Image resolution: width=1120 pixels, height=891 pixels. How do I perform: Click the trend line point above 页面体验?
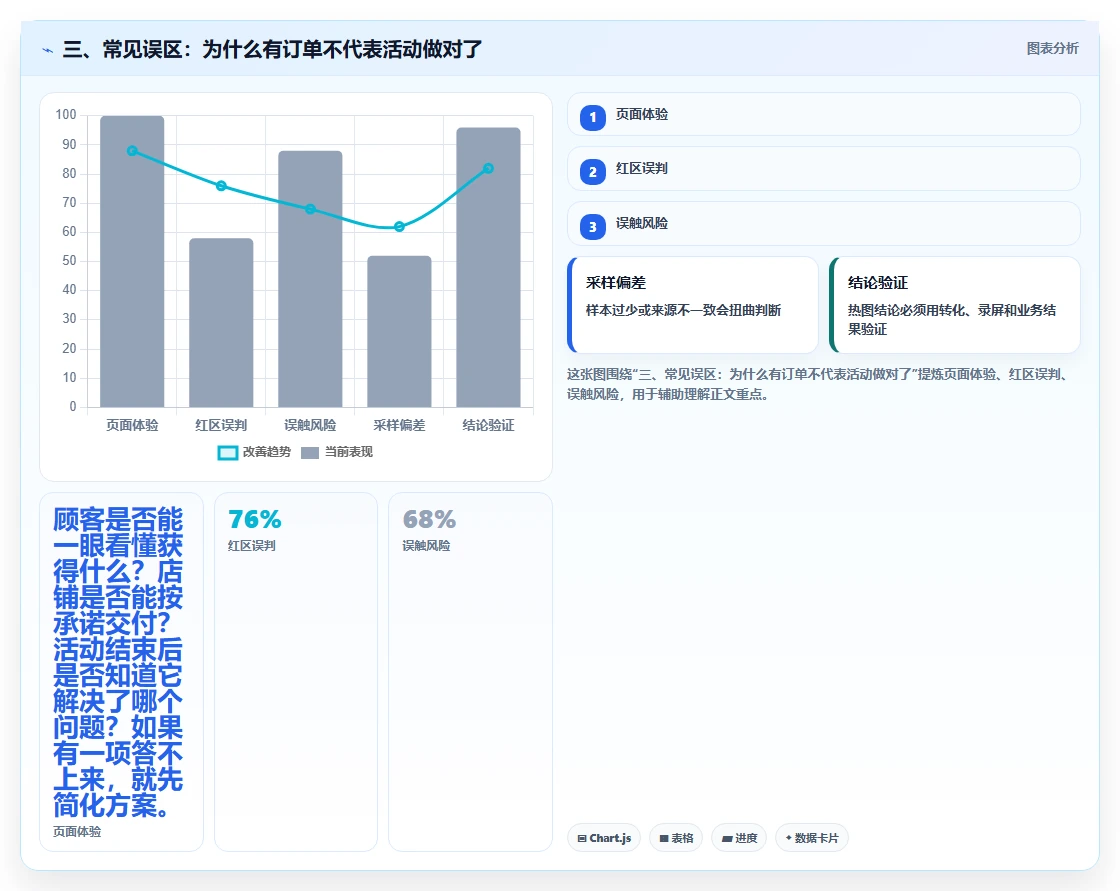(132, 151)
